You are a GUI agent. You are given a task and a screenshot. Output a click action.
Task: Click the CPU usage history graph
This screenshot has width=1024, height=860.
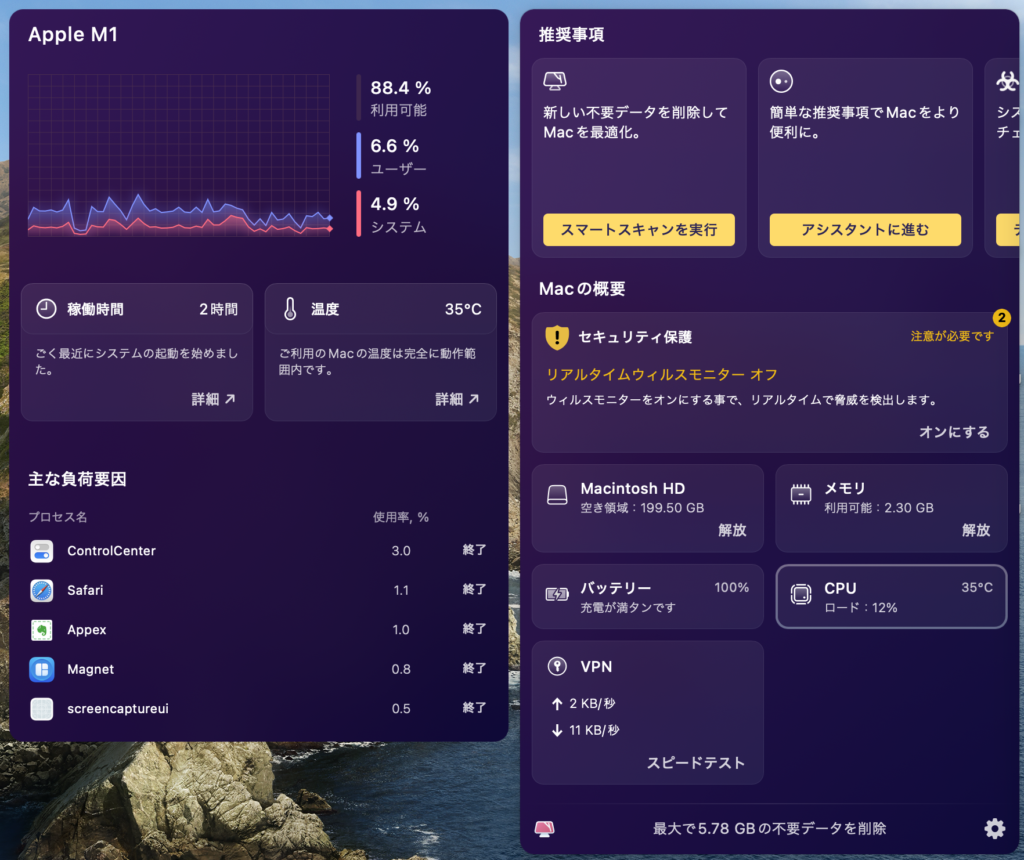[x=180, y=155]
